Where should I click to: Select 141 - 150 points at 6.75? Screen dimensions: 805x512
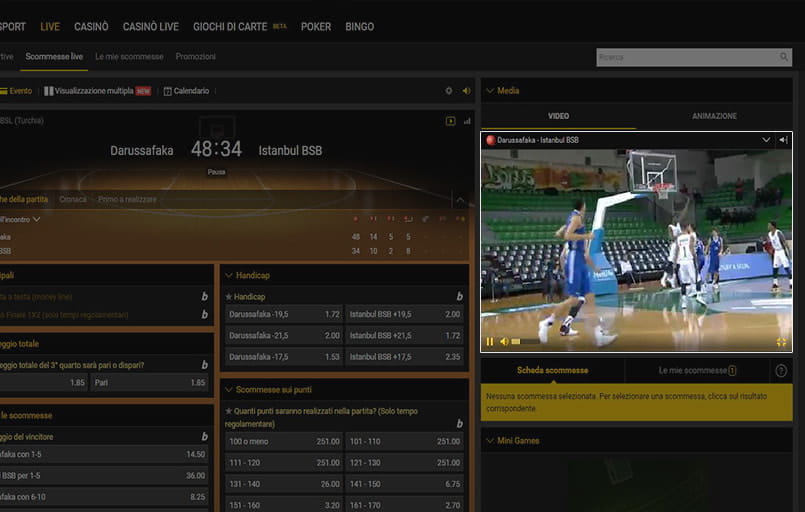pyautogui.click(x=405, y=484)
